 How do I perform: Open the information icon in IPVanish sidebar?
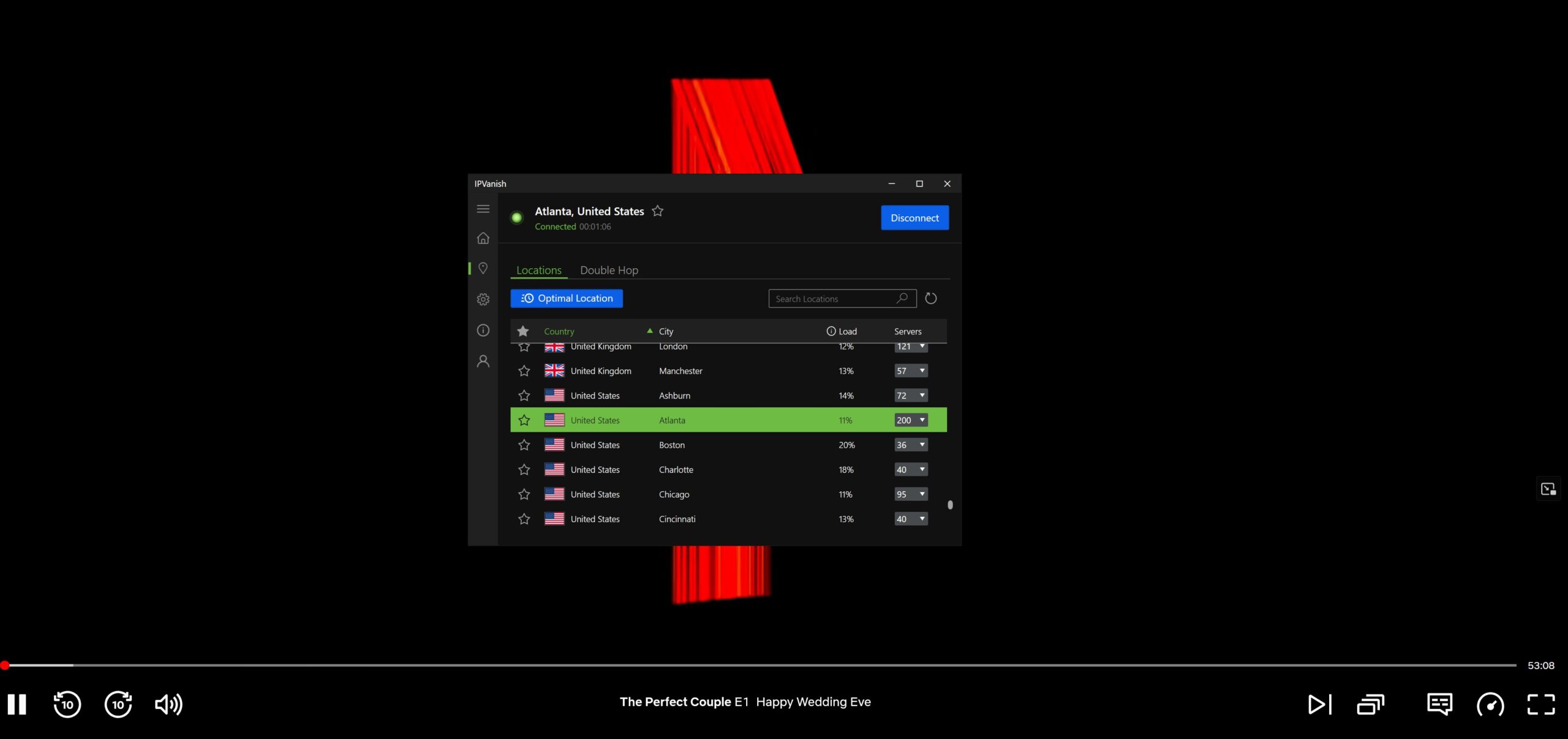(x=483, y=331)
